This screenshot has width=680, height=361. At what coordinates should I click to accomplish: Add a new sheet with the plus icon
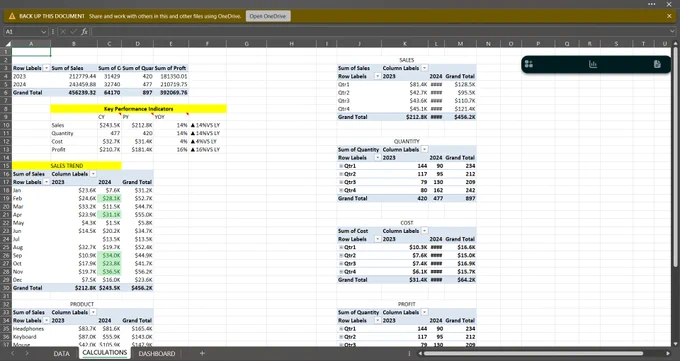point(202,353)
